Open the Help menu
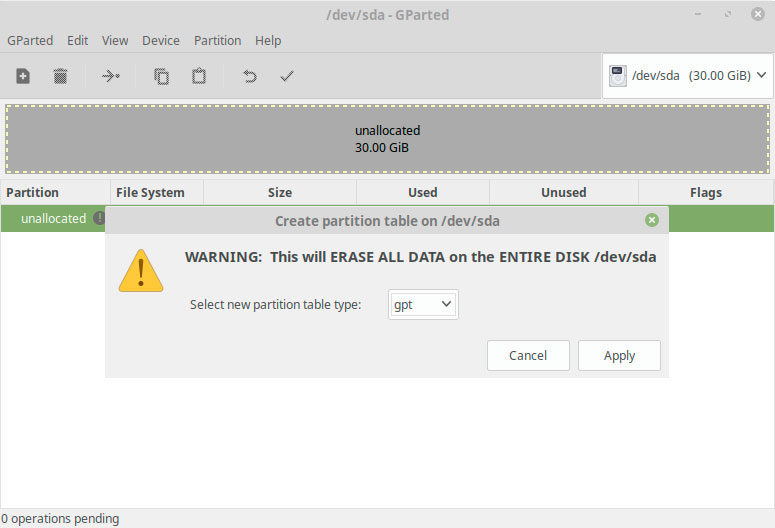Image resolution: width=775 pixels, height=528 pixels. 268,41
